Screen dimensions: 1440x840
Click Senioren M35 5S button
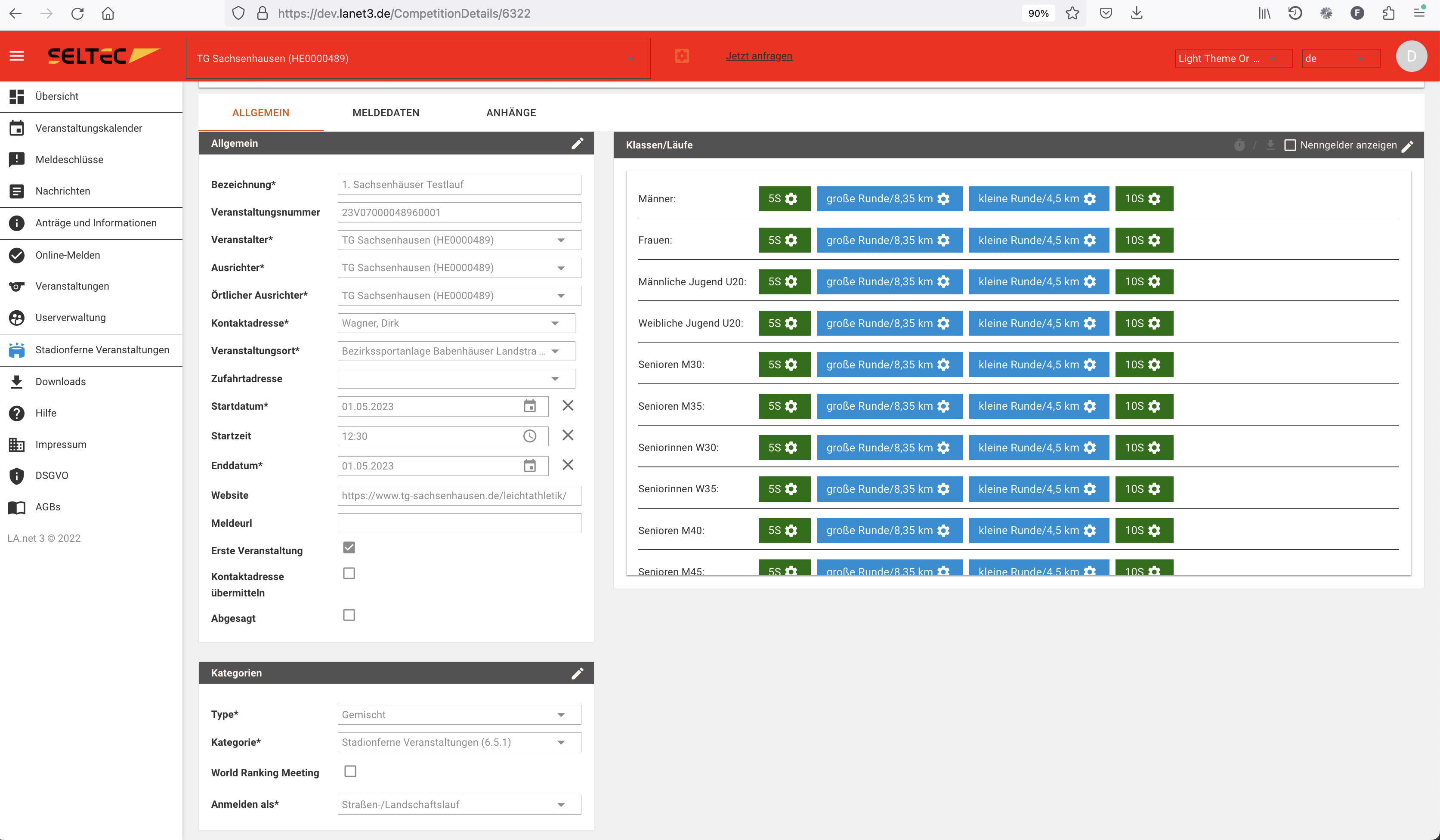point(784,406)
